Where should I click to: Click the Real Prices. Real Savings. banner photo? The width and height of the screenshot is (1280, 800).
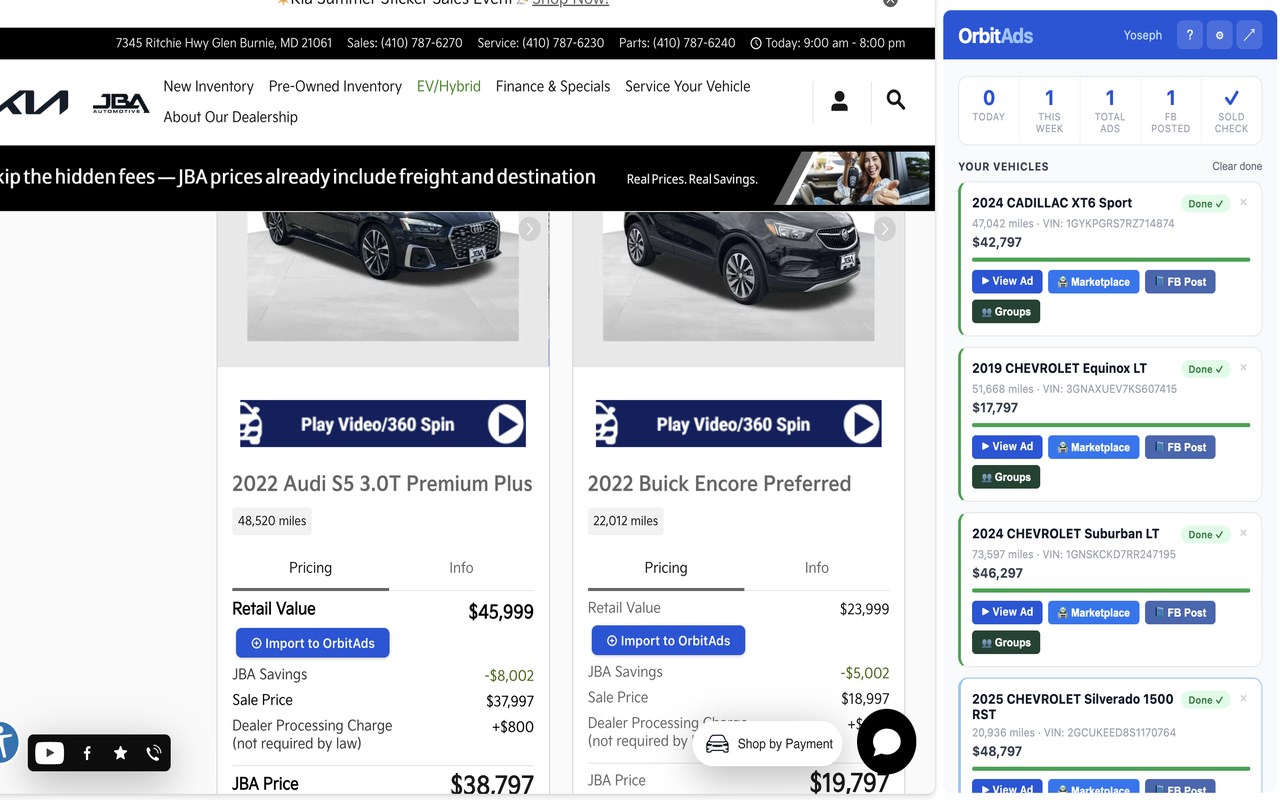[x=853, y=178]
